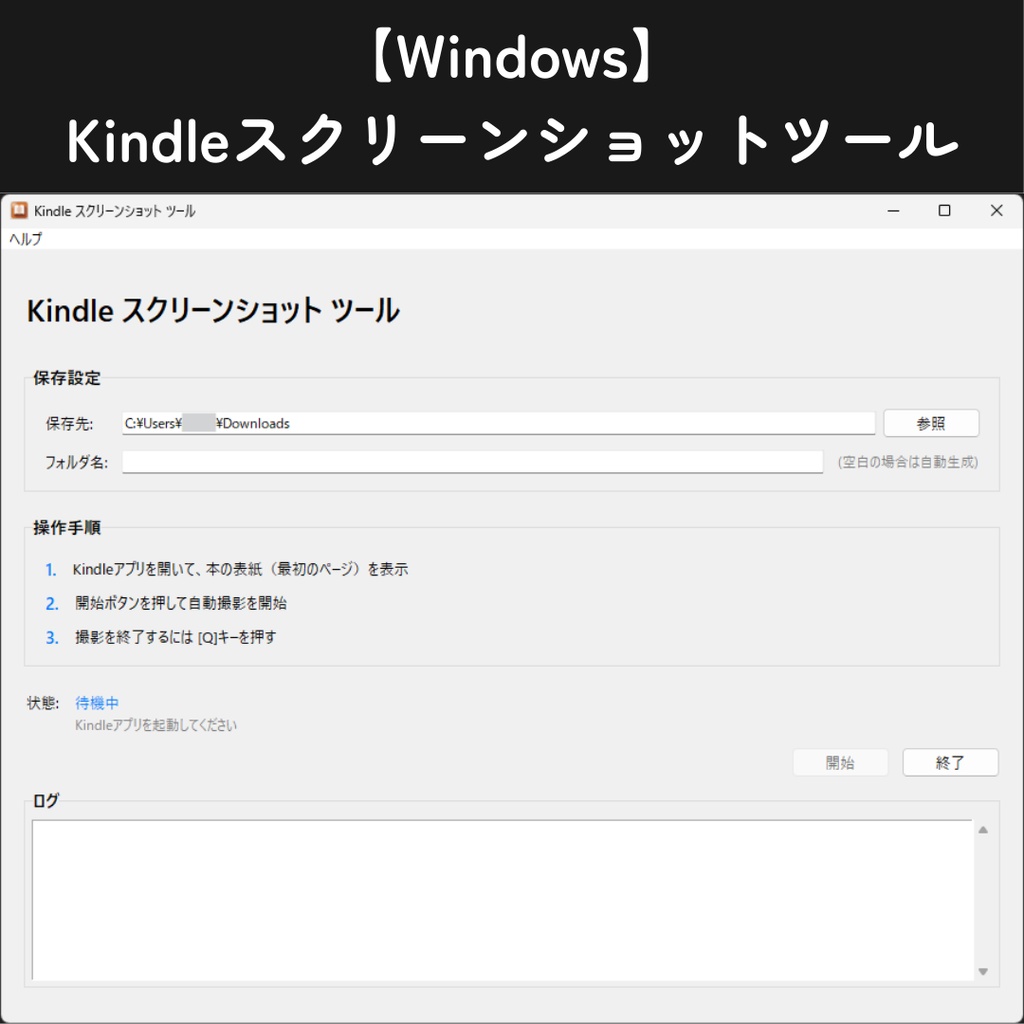The image size is (1024, 1024).
Task: Click step 3 '撮影を終了するには [Q]キーを押す'
Action: pyautogui.click(x=176, y=637)
